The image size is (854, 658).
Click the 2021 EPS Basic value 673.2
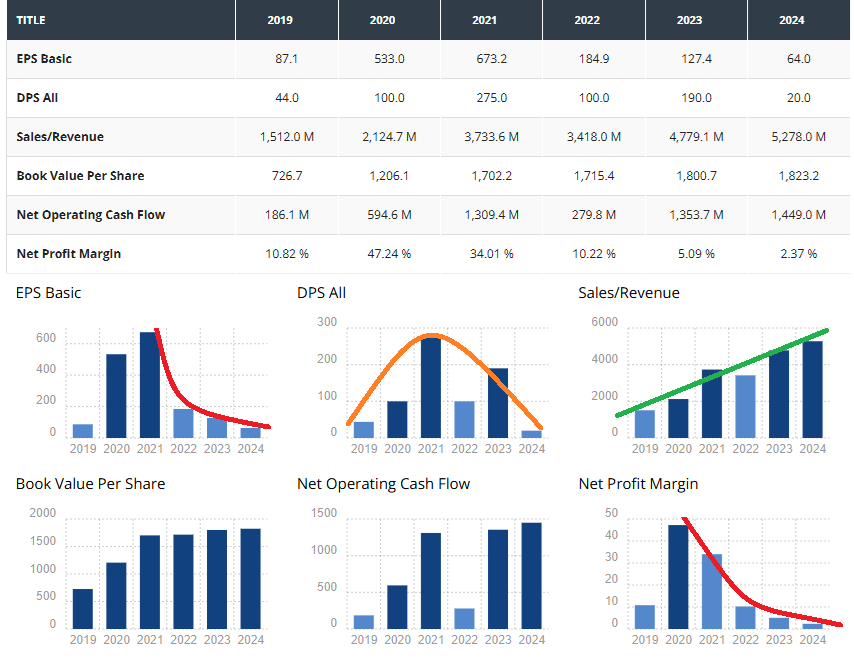(x=491, y=59)
